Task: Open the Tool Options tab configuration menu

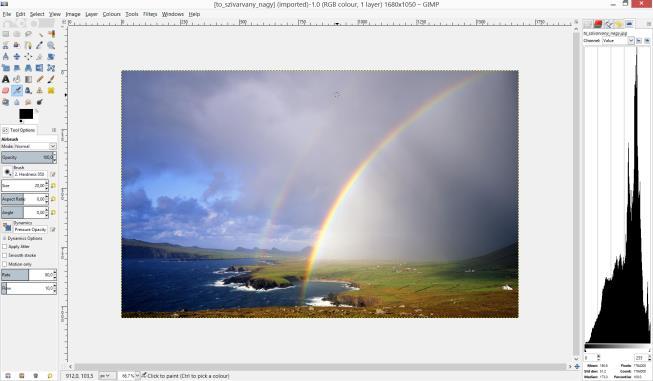Action: pos(54,130)
